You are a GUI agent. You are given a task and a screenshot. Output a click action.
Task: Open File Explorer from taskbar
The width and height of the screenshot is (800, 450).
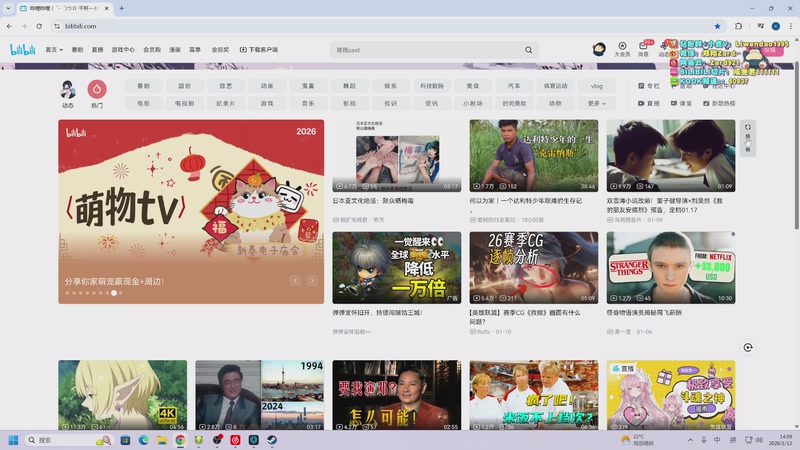tap(162, 440)
